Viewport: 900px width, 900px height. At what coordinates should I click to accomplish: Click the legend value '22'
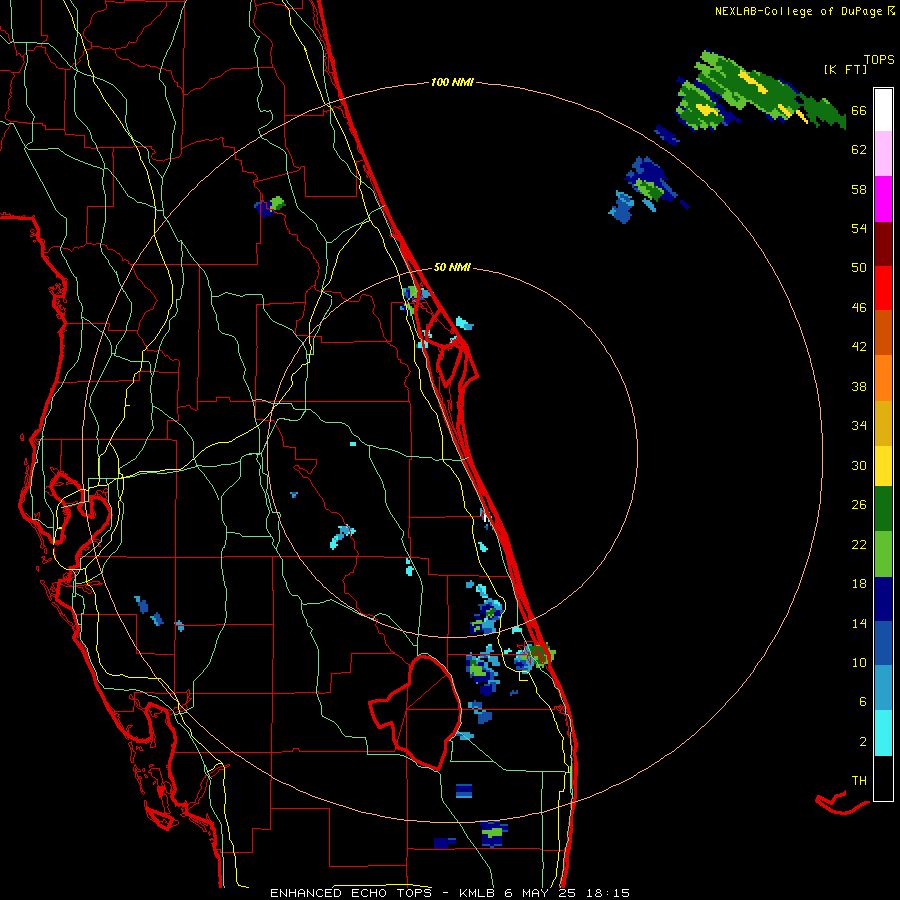coord(859,545)
